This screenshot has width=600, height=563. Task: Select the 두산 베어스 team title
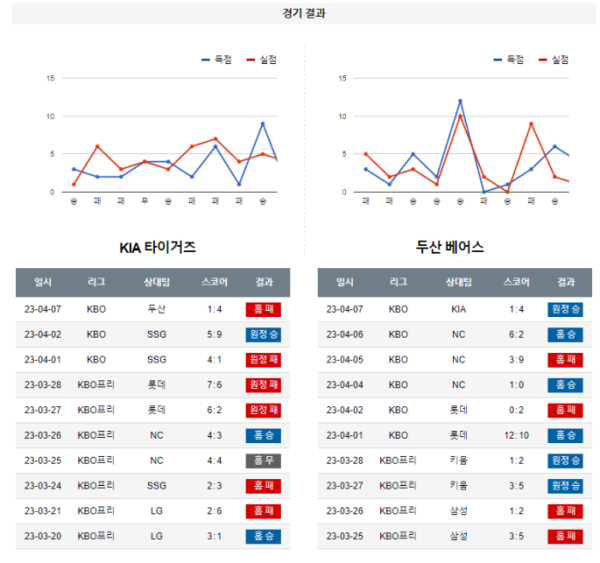450,247
